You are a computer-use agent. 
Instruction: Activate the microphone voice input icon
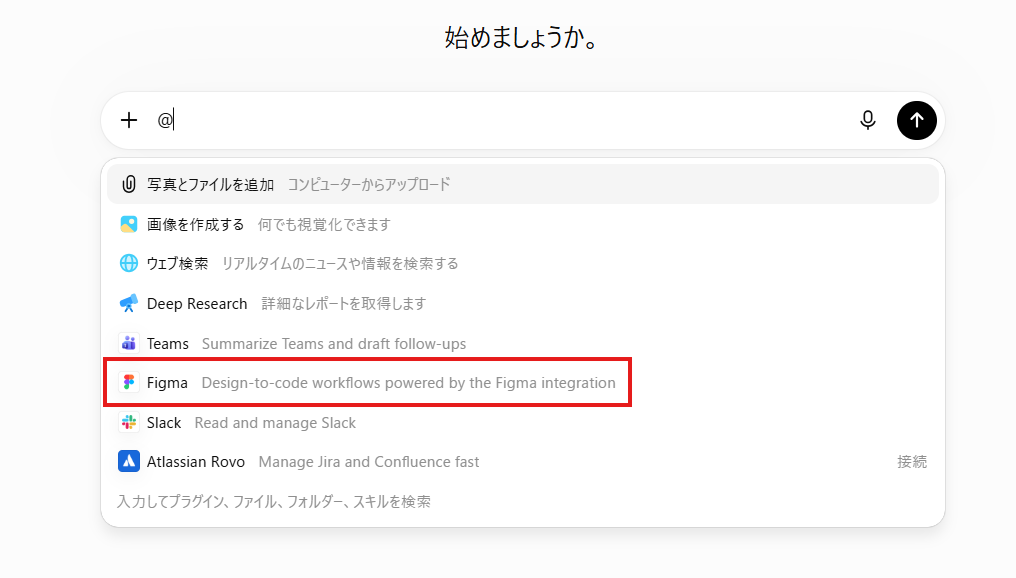(868, 120)
